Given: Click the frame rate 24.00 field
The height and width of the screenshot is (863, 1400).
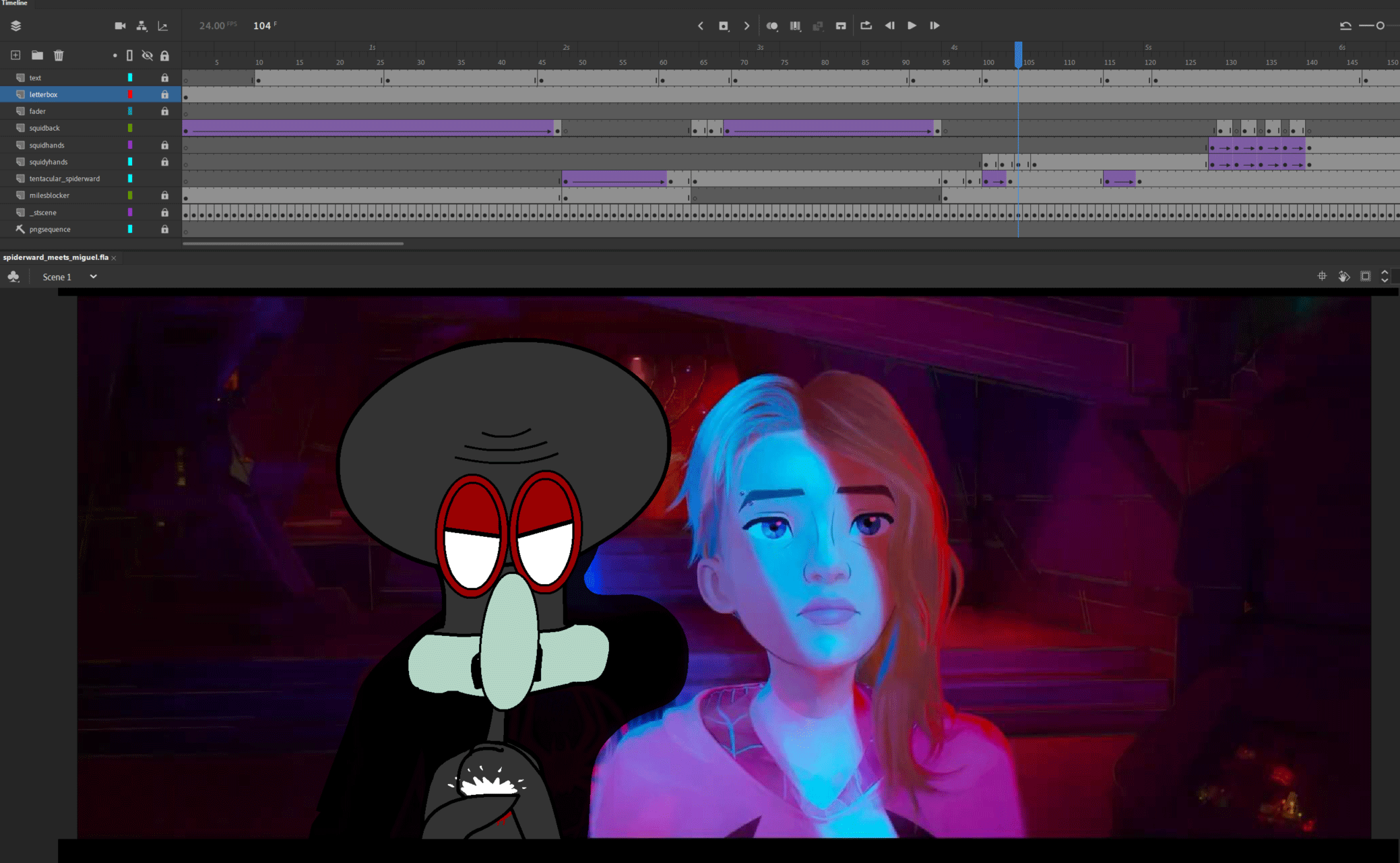Looking at the screenshot, I should 212,26.
